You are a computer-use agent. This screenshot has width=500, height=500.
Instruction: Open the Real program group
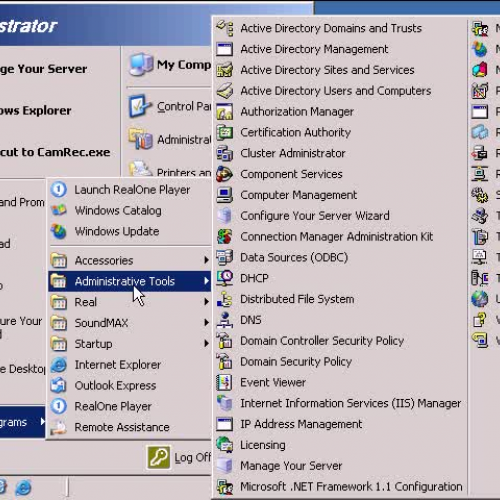click(130, 302)
